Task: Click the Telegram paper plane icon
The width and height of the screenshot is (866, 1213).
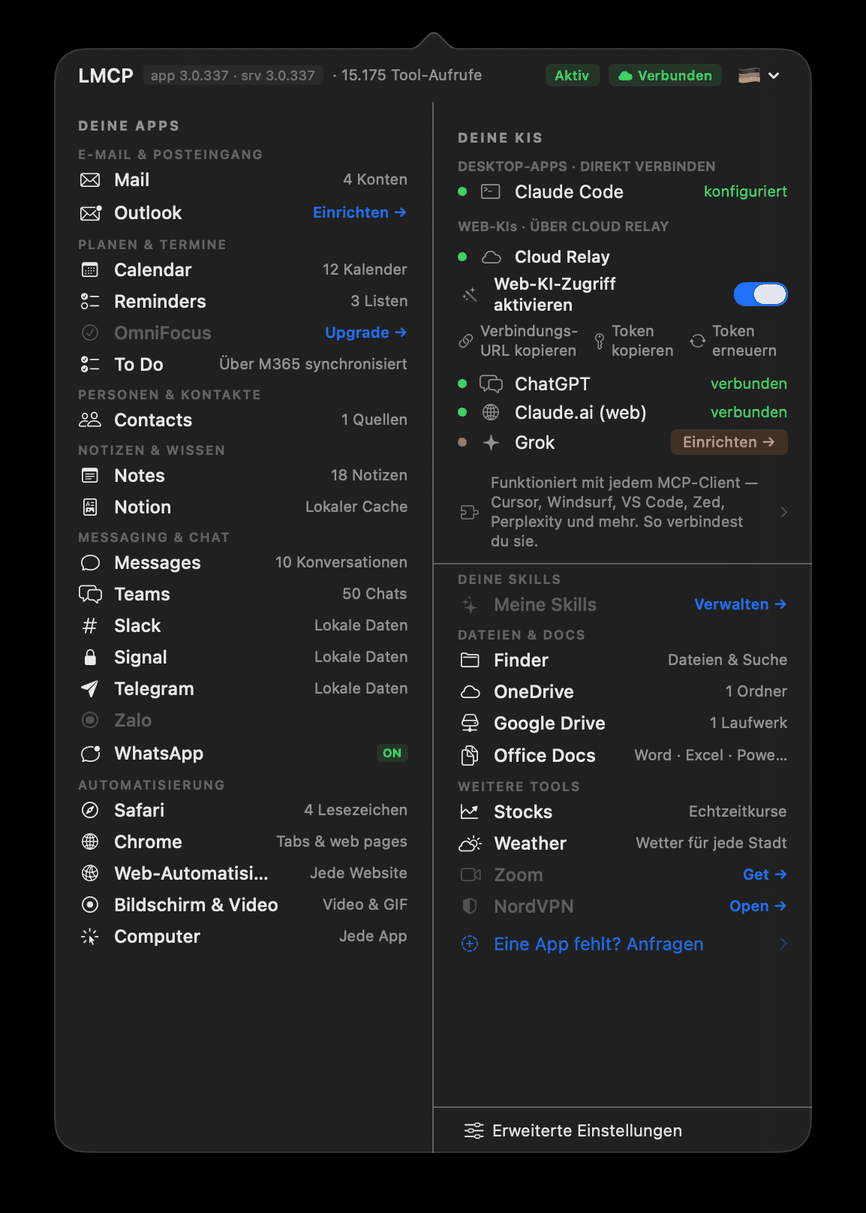Action: tap(90, 689)
